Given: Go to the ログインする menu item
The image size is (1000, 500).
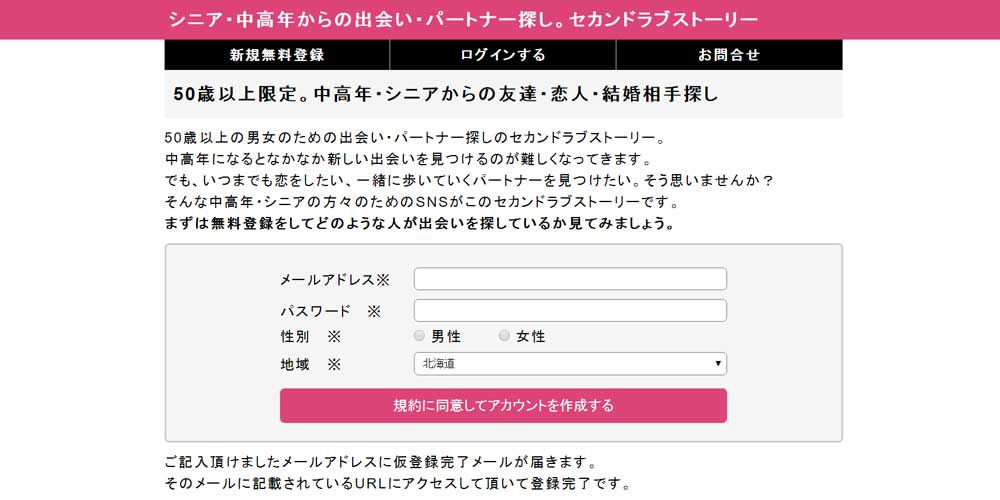Looking at the screenshot, I should pos(503,55).
